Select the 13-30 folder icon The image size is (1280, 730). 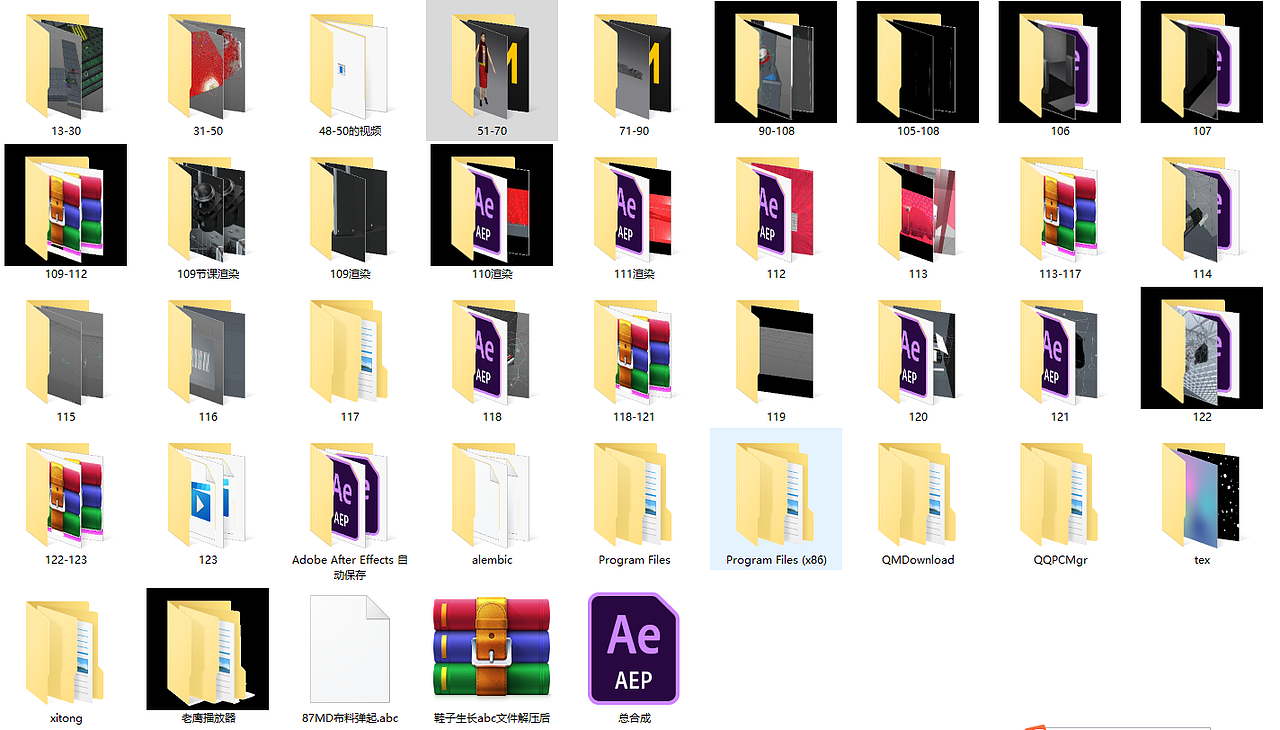coord(66,66)
